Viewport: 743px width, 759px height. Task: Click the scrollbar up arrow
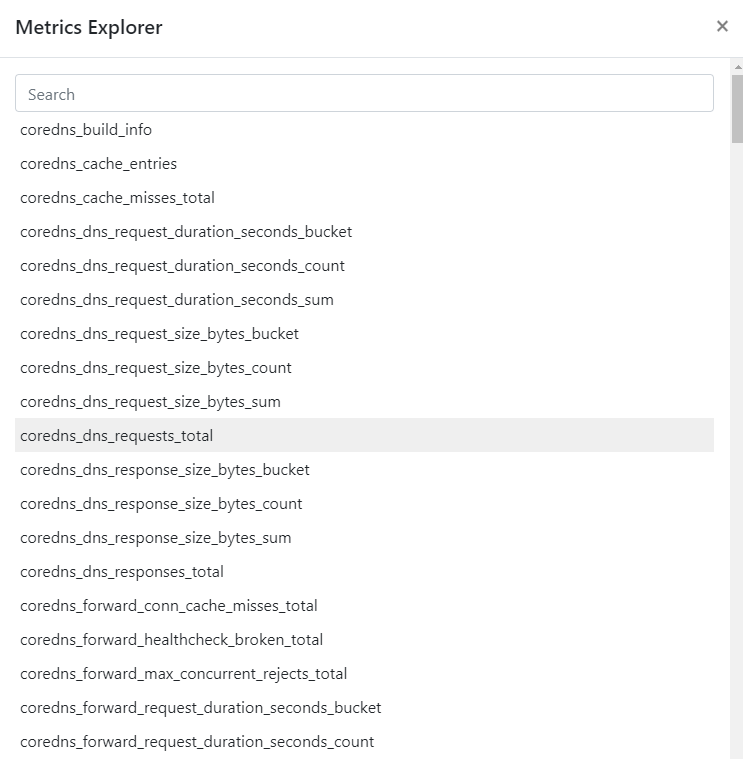coord(737,67)
